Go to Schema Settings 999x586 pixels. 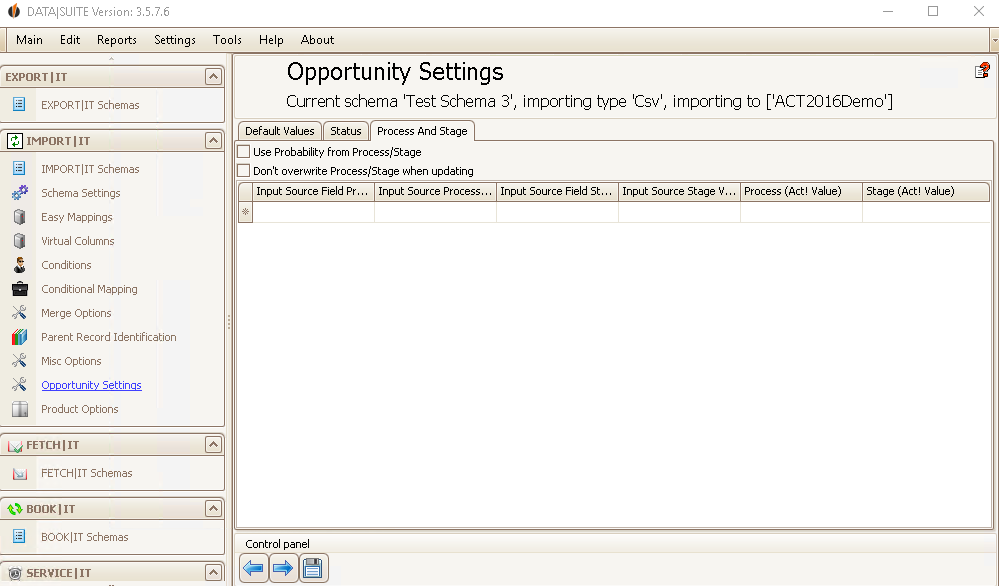click(81, 193)
